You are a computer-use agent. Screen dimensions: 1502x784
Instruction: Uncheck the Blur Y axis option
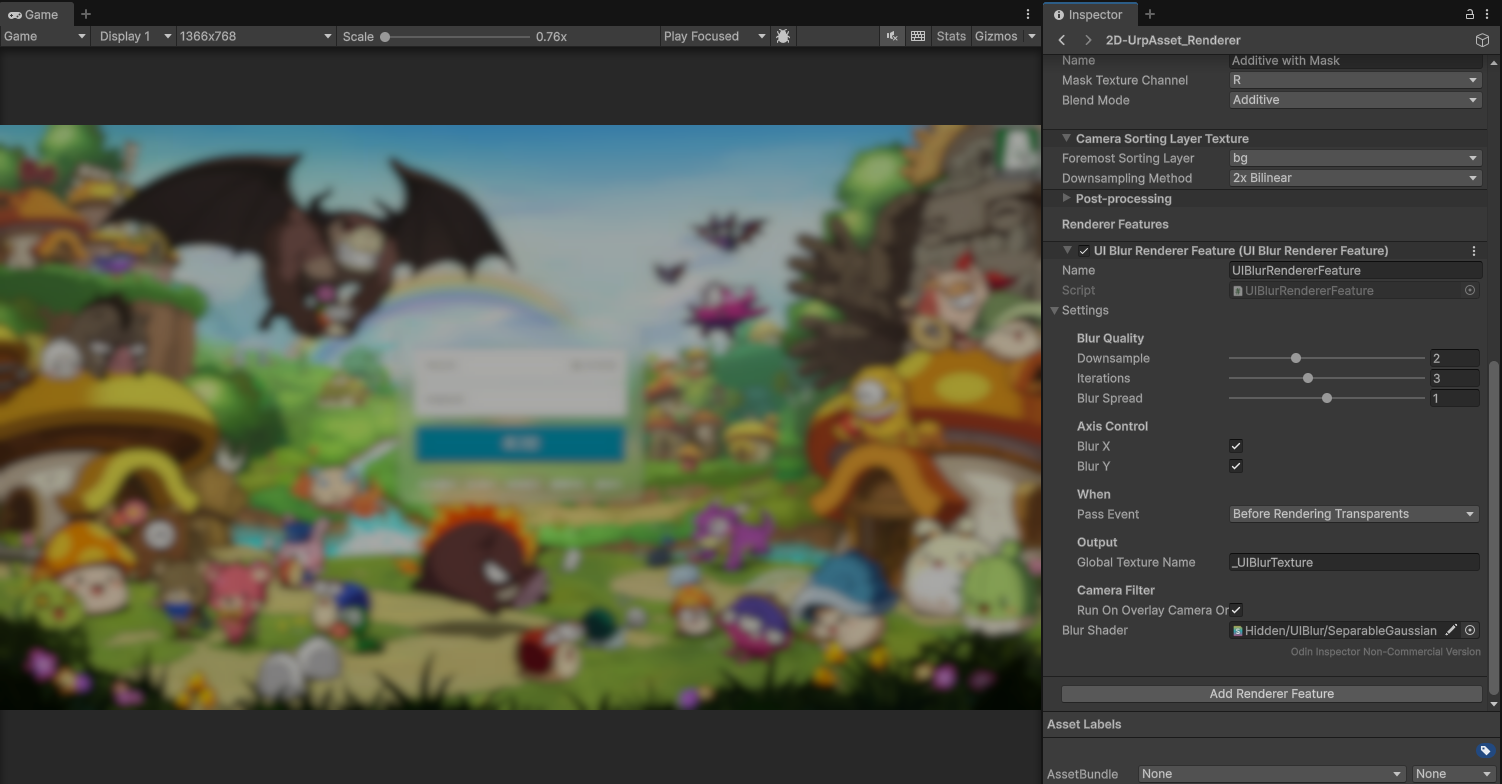tap(1236, 466)
